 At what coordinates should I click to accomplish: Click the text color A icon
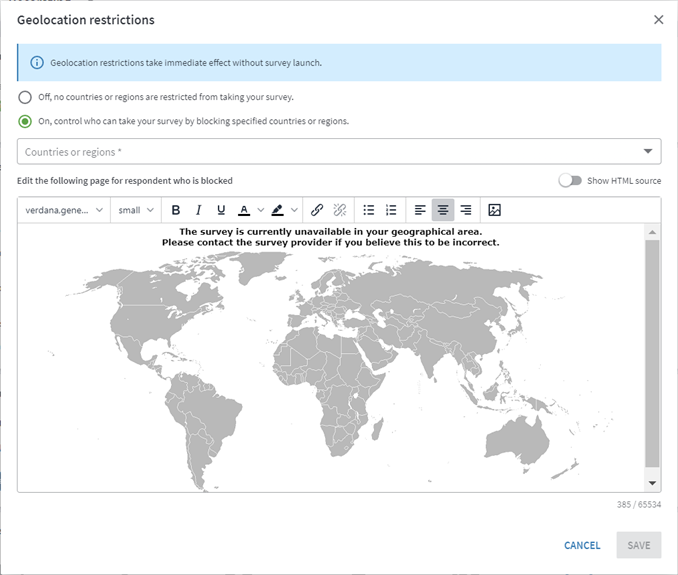click(244, 210)
